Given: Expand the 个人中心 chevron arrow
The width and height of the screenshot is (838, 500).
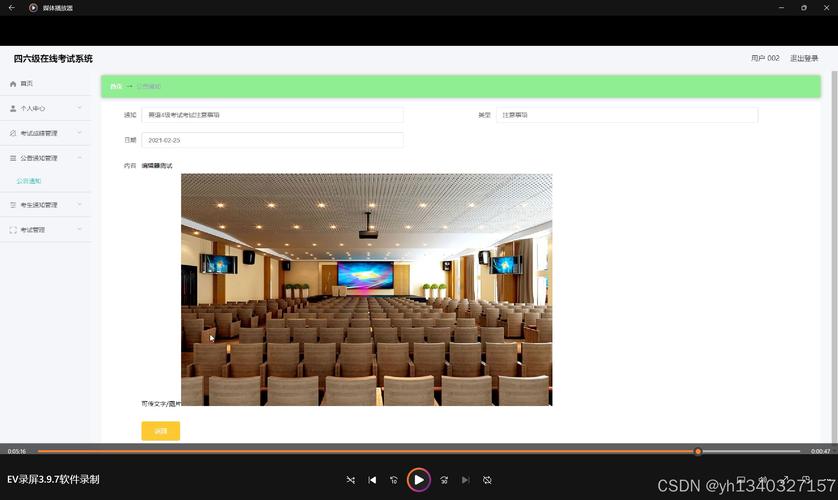Looking at the screenshot, I should tap(79, 108).
